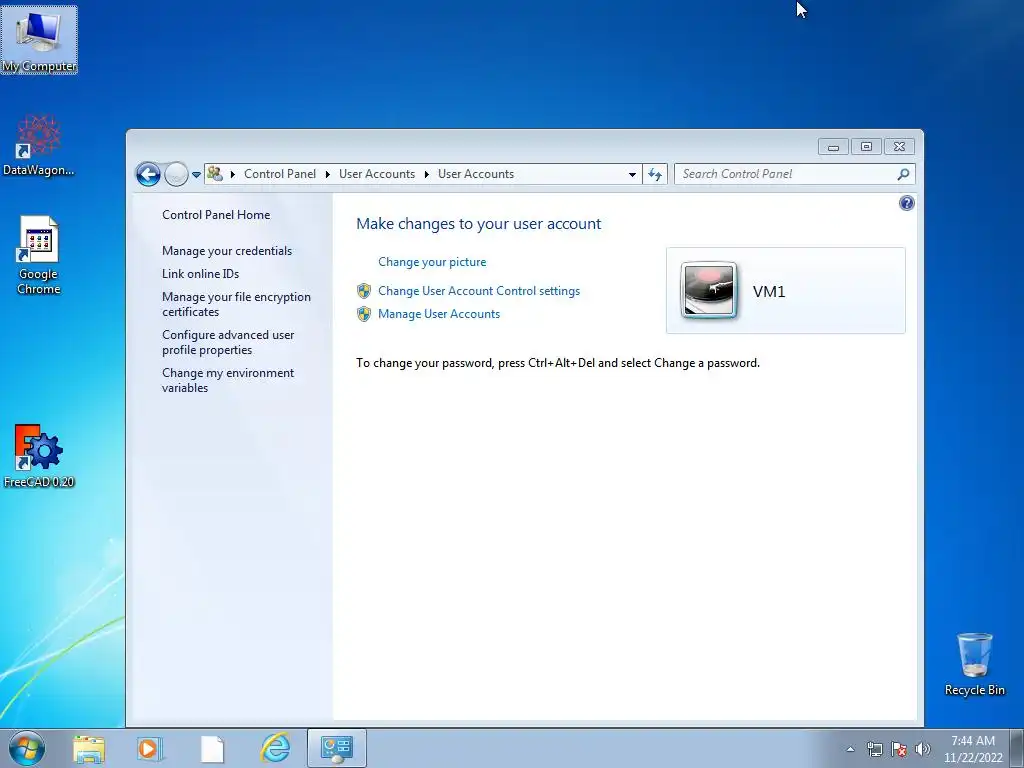This screenshot has width=1024, height=768.
Task: Click the User Accounts icon in address bar
Action: coord(214,174)
